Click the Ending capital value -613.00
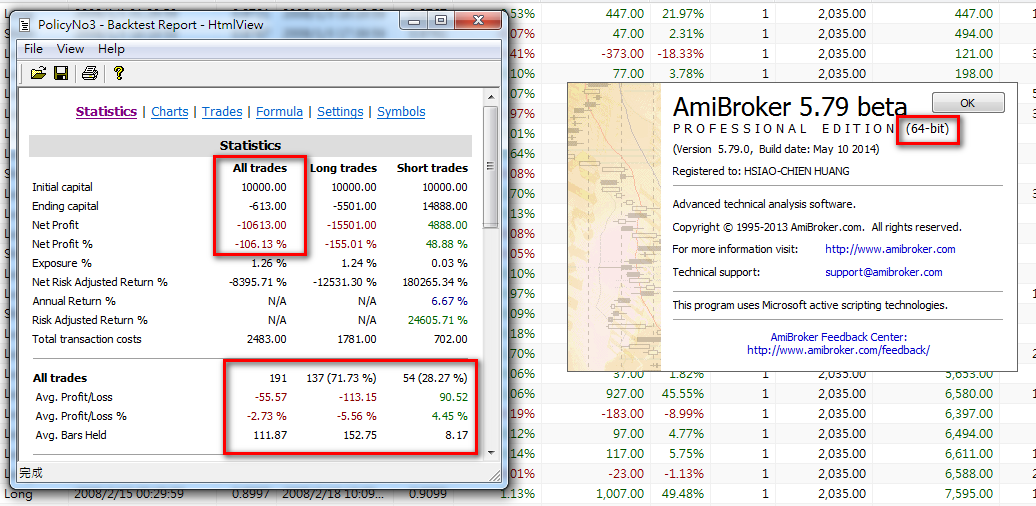 (267, 206)
